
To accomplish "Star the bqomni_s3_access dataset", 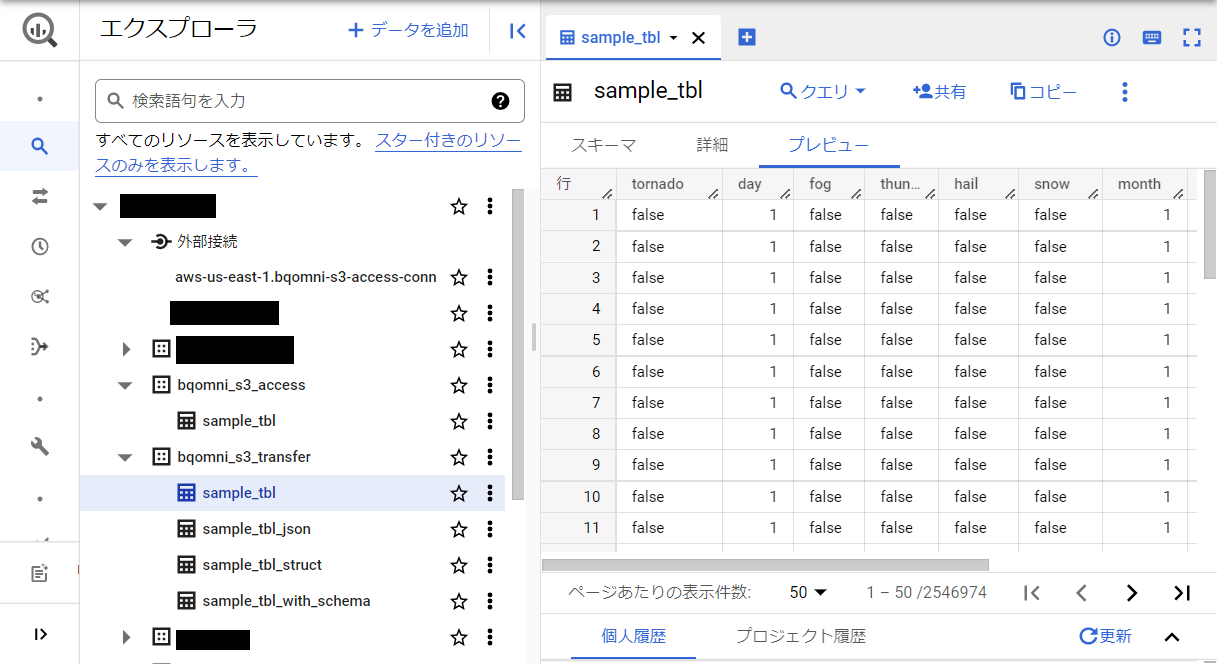I will point(459,385).
